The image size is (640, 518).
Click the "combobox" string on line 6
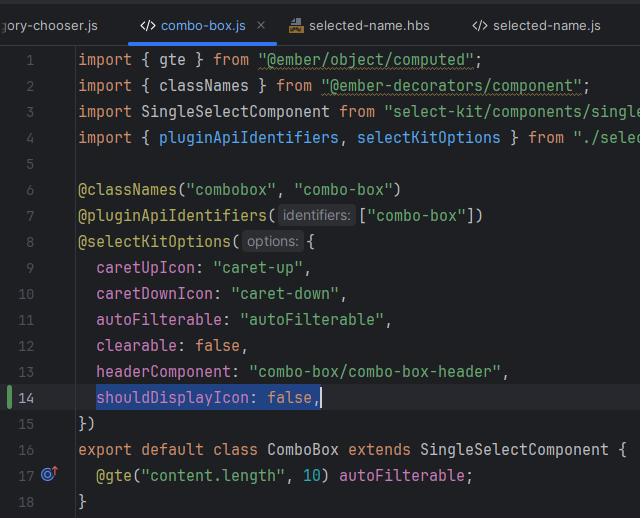coord(231,190)
